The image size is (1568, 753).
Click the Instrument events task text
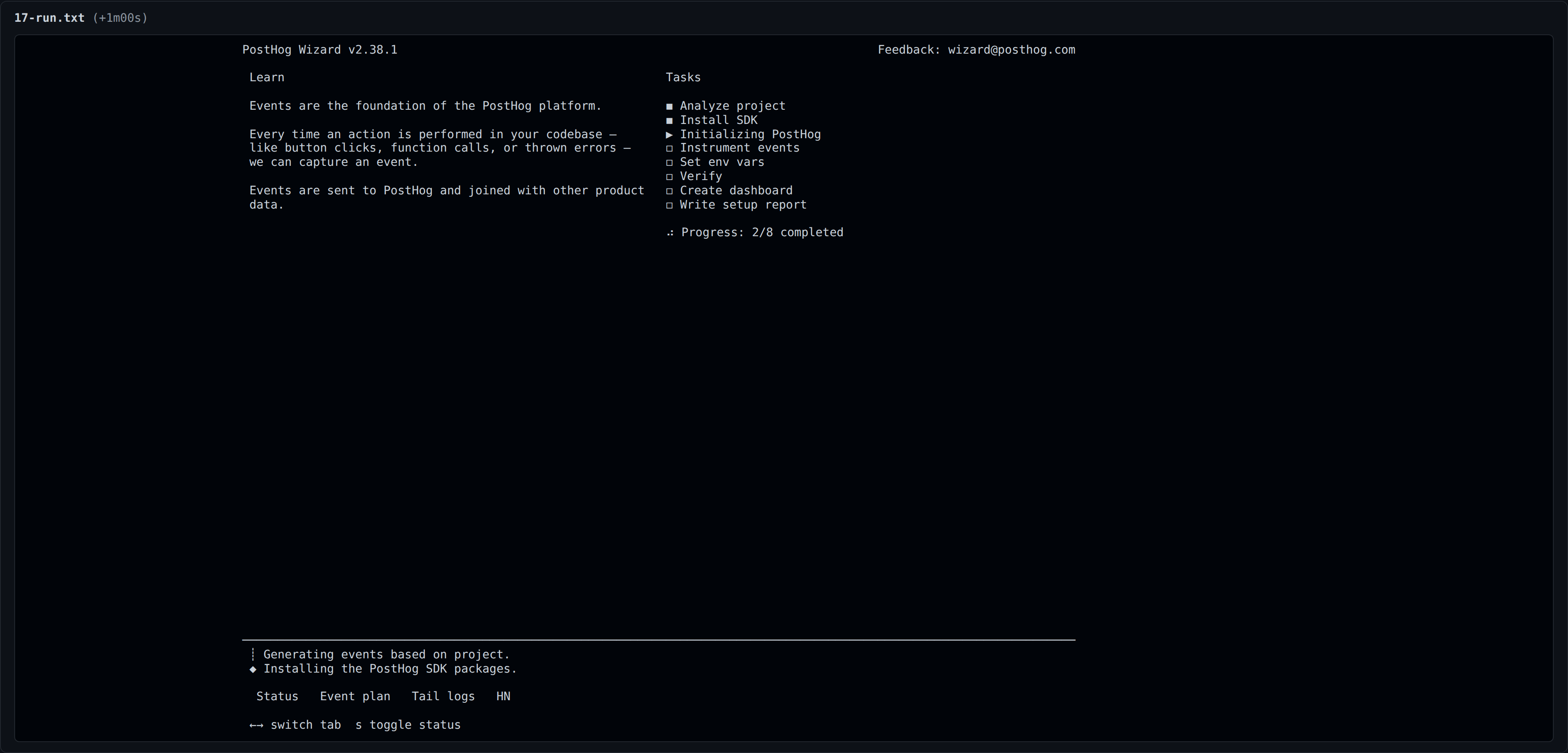[x=740, y=148]
